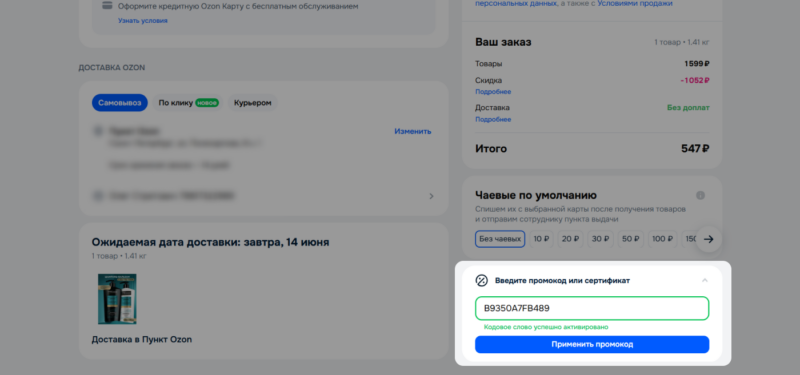Open recipient details chevron arrow
Screen dimensions: 800x375
click(431, 196)
